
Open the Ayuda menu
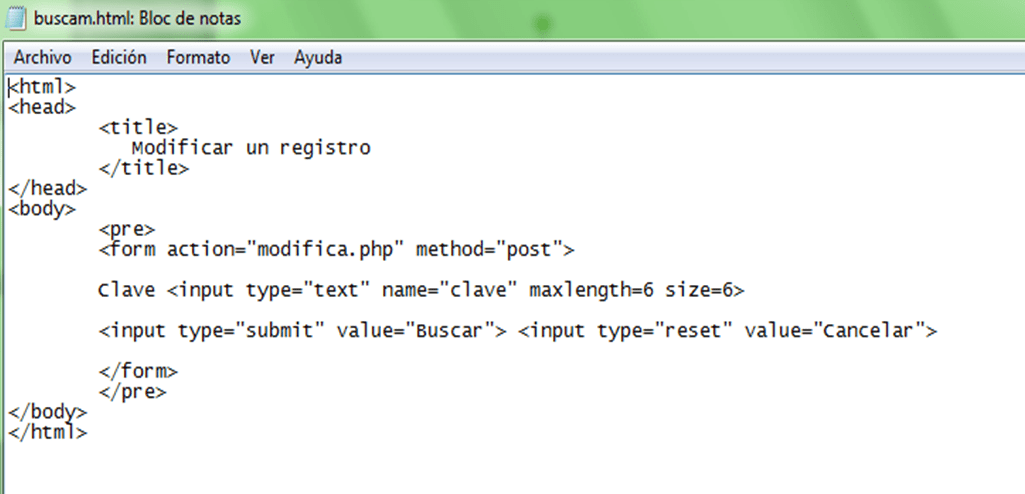pyautogui.click(x=318, y=58)
